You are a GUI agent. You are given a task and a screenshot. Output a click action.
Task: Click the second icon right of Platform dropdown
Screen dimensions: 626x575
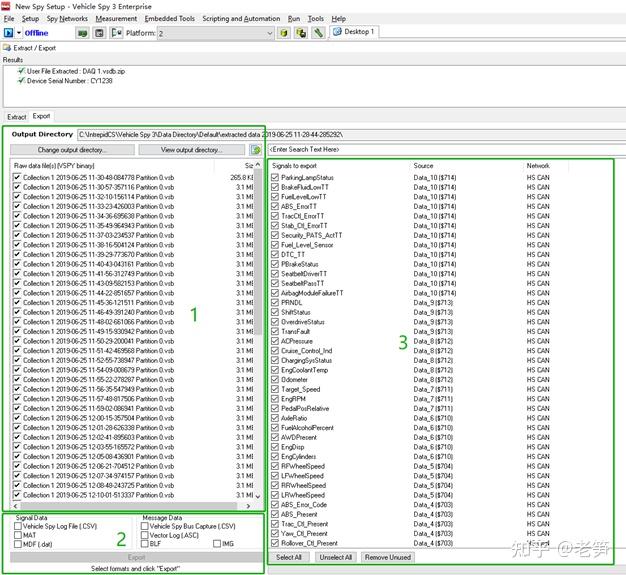pos(300,33)
